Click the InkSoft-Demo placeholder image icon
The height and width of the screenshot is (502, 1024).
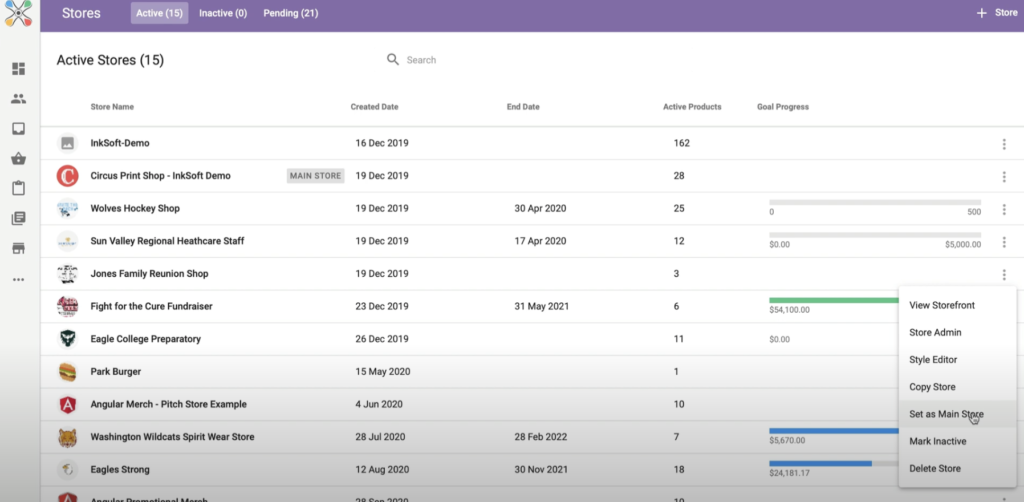[x=67, y=143]
